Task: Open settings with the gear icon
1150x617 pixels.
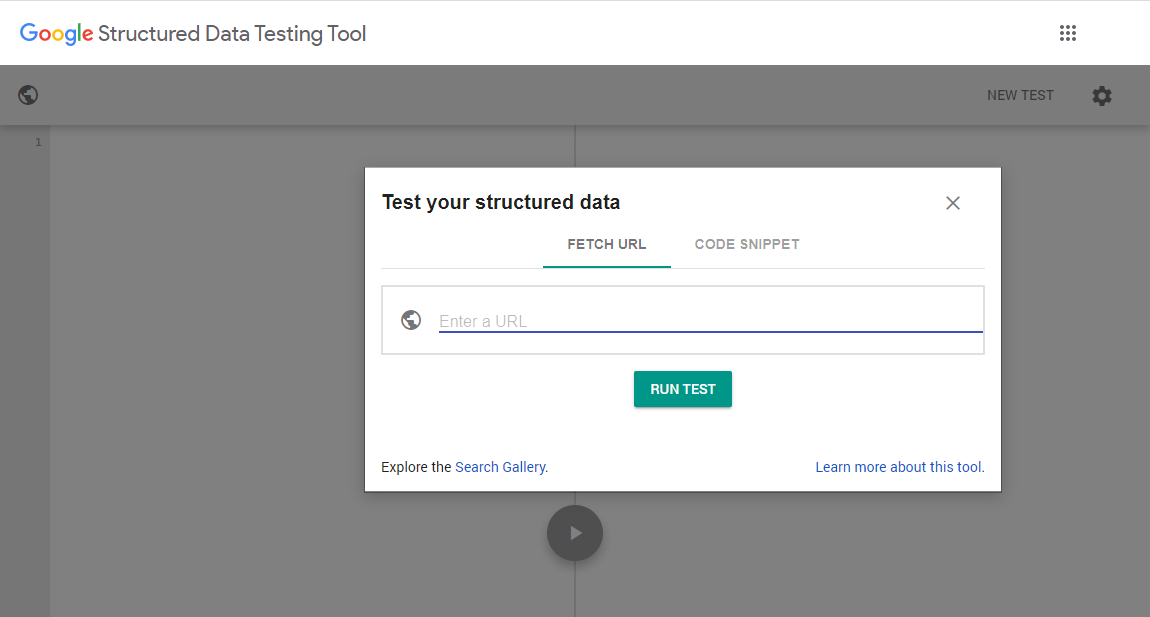Action: click(1102, 95)
